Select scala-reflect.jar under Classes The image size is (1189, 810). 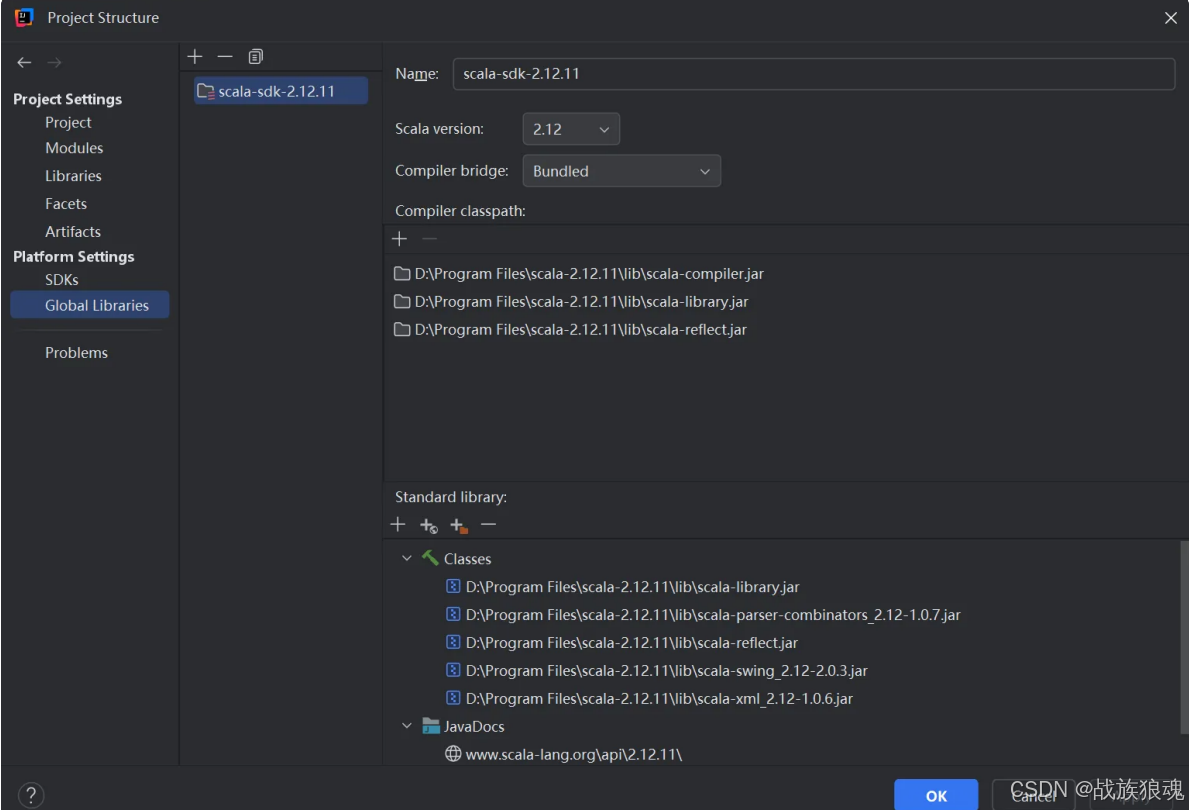632,643
